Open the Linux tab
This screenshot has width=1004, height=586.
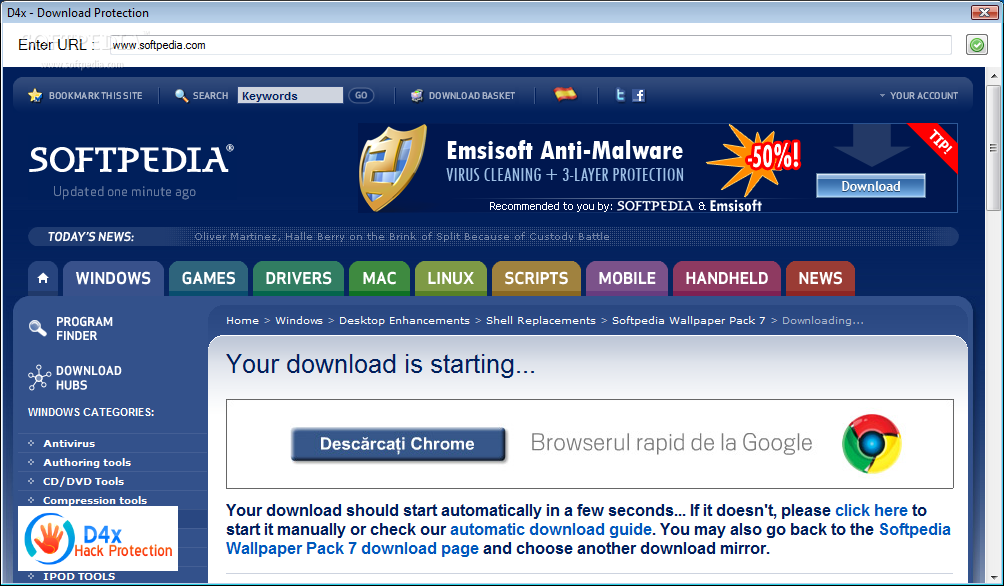[x=451, y=278]
